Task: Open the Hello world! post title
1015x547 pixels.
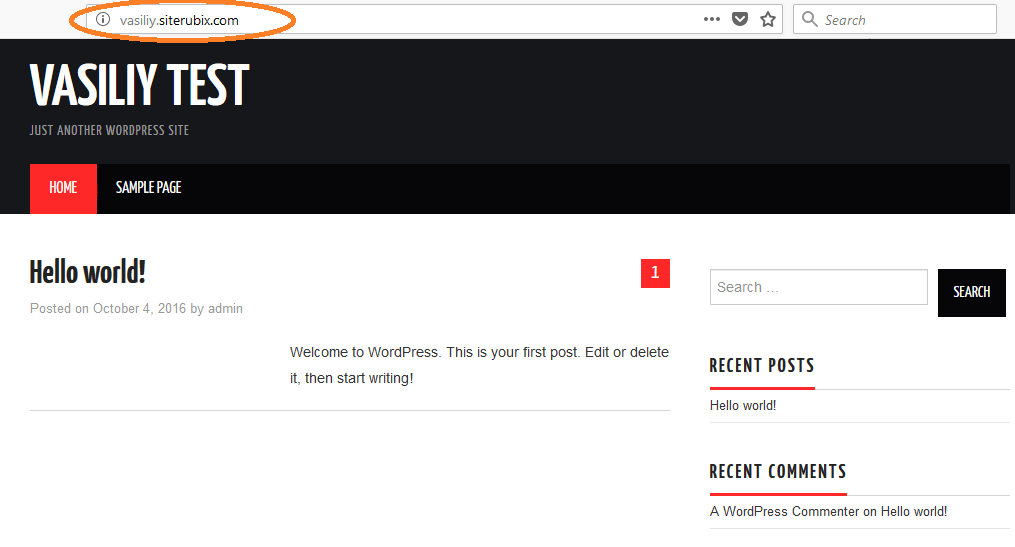Action: [87, 273]
